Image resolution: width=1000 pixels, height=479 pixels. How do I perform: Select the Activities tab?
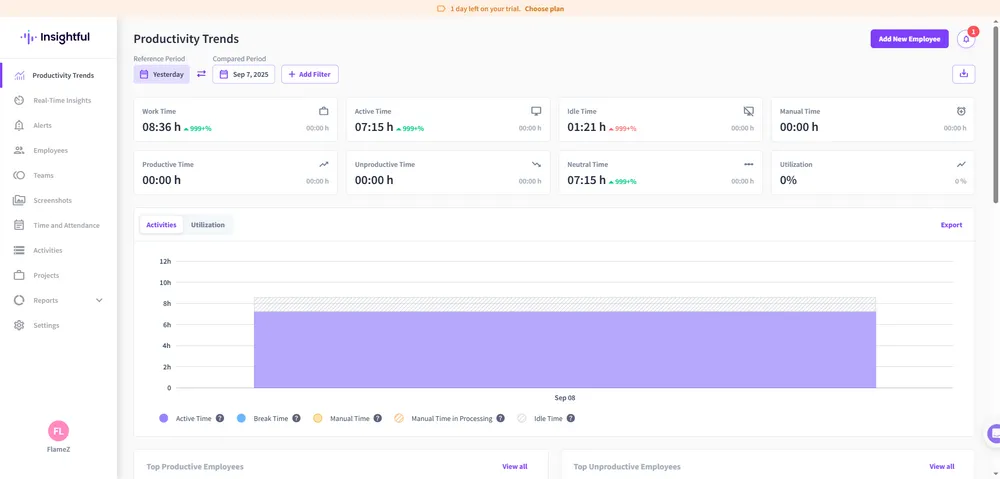161,225
